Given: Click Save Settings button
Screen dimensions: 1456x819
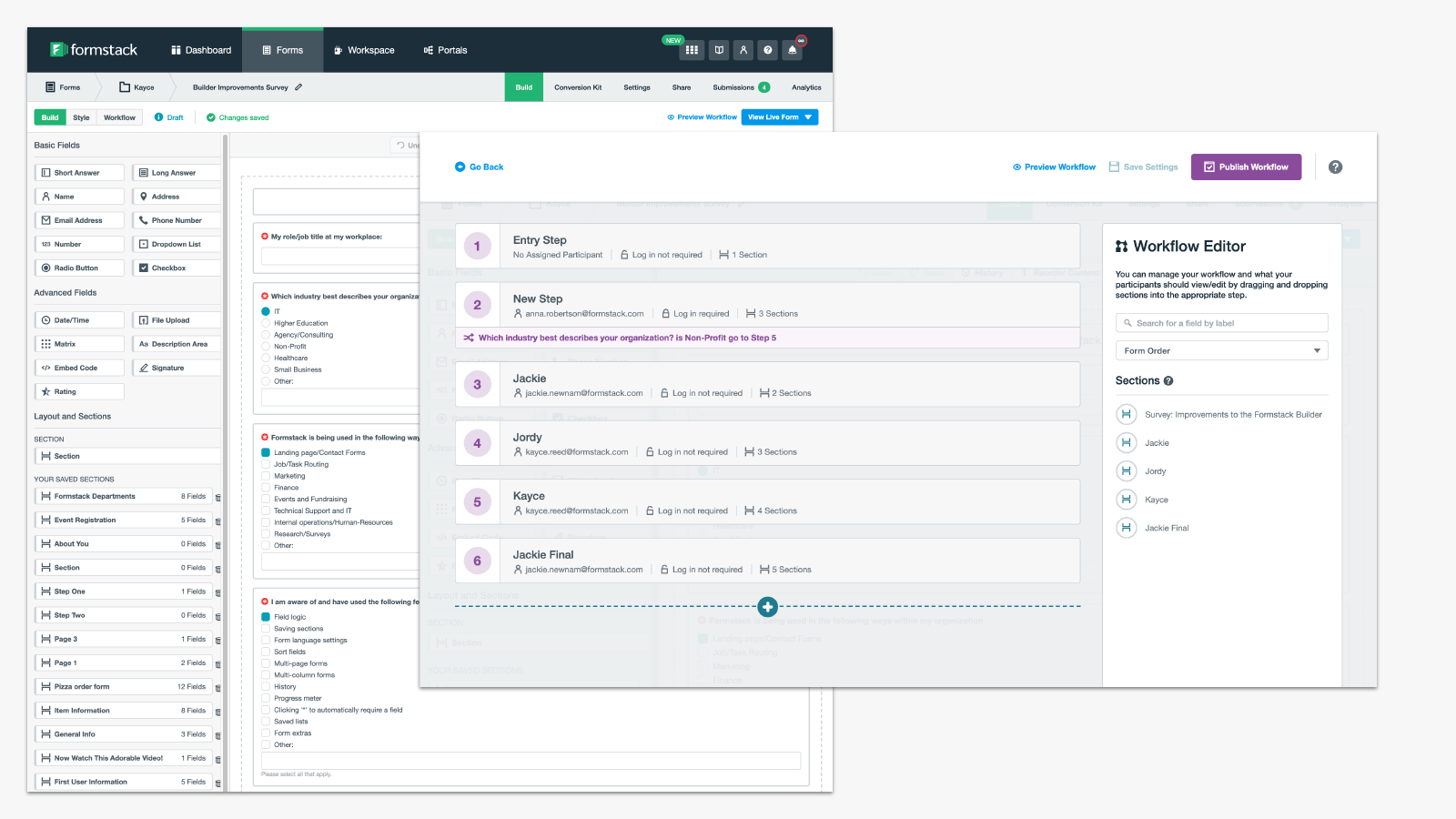Looking at the screenshot, I should (1143, 167).
